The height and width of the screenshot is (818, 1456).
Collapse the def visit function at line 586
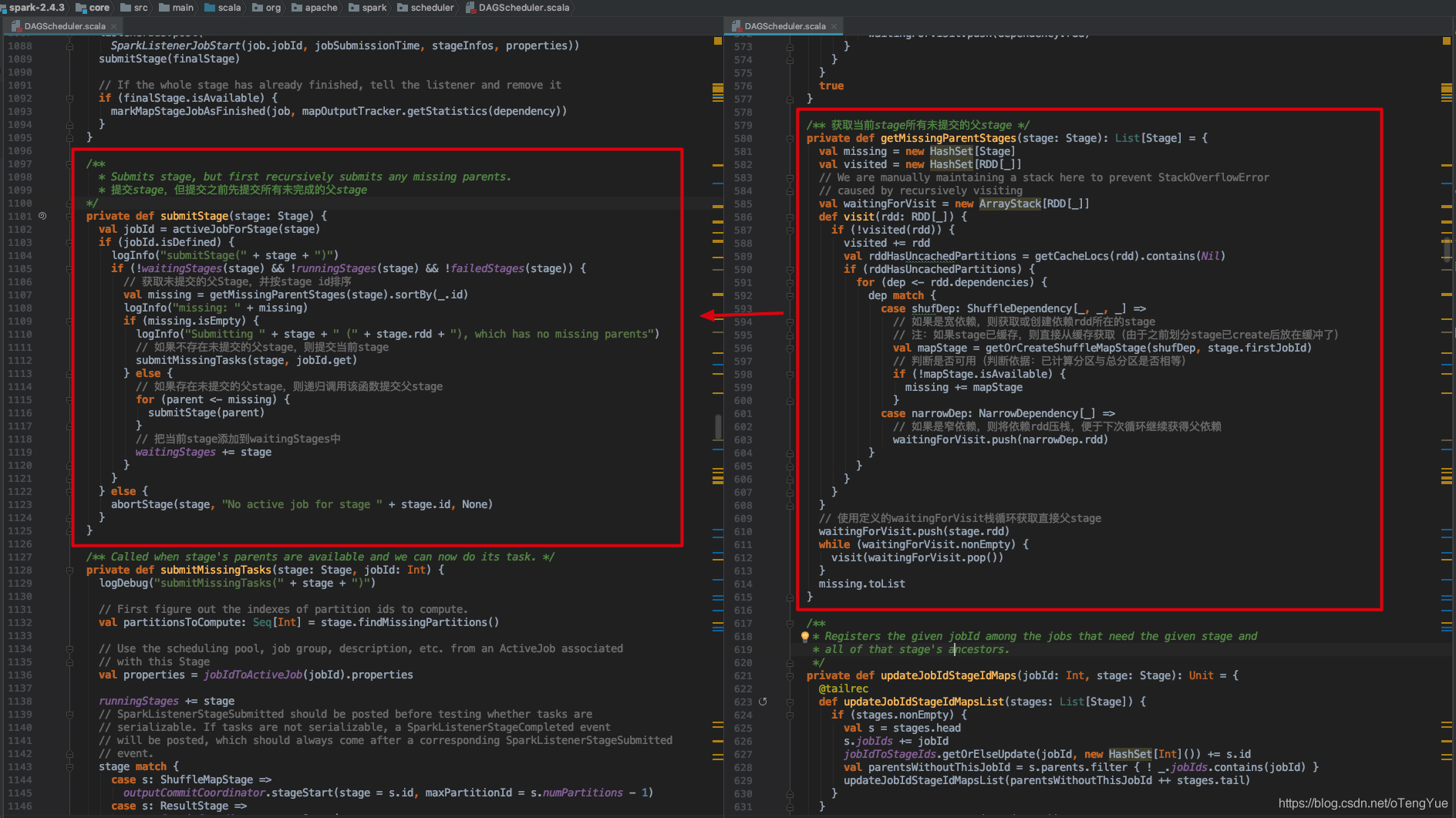[x=790, y=217]
